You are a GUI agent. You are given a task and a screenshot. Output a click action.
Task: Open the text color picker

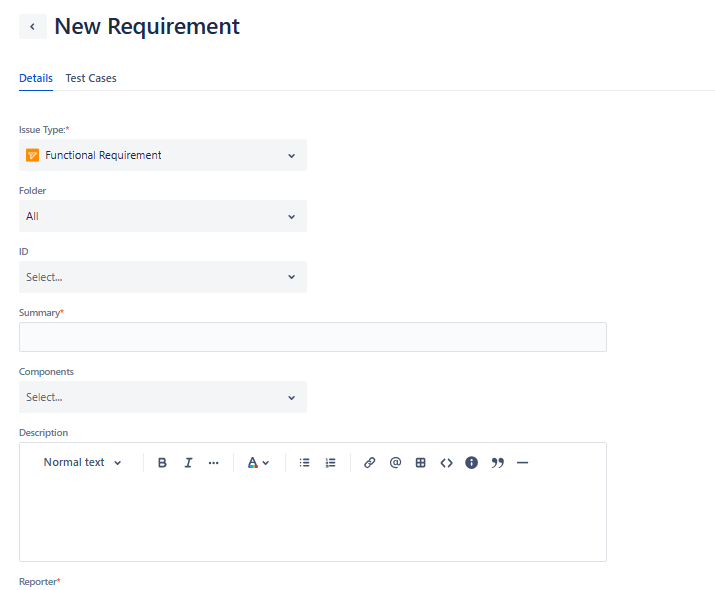point(258,463)
